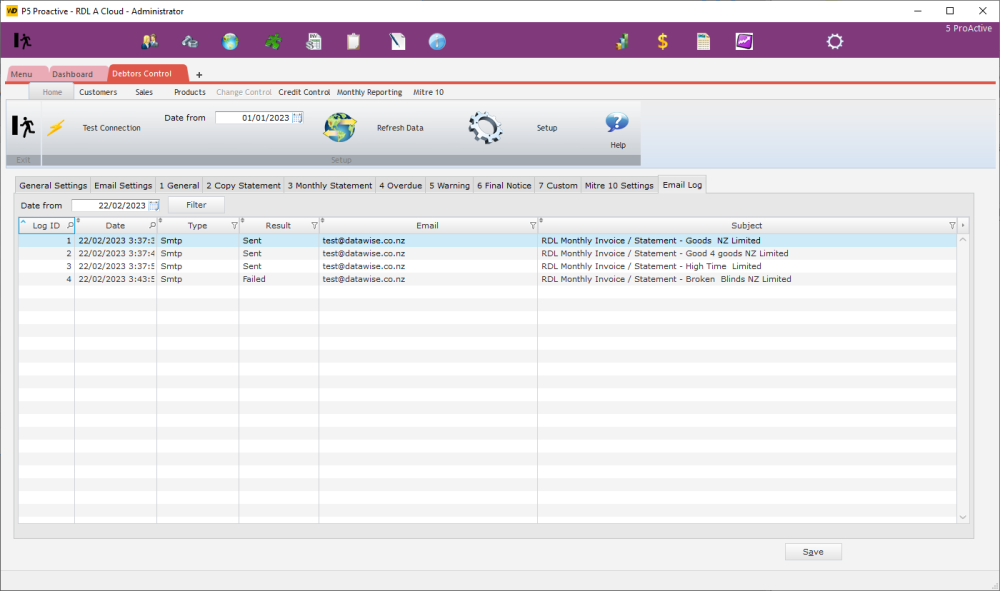The image size is (1000, 591).
Task: Open the 5 Warning tab
Action: coord(450,186)
